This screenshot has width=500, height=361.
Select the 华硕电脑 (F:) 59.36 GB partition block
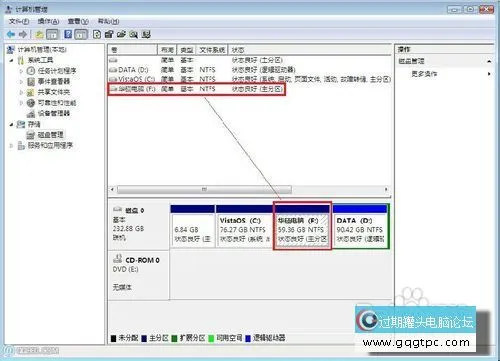click(302, 226)
